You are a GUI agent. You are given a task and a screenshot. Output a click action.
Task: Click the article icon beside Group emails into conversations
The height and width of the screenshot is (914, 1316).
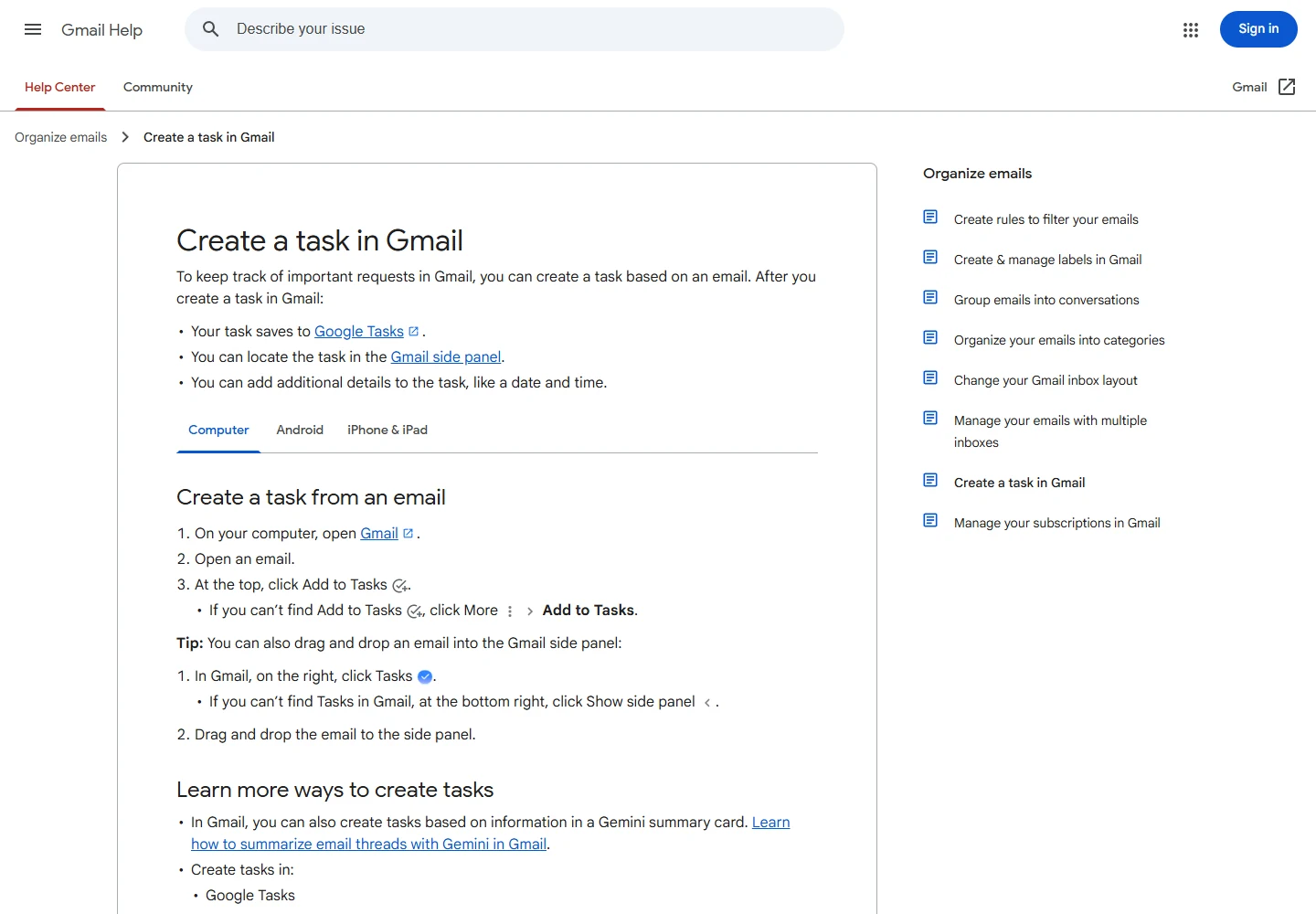(x=930, y=298)
